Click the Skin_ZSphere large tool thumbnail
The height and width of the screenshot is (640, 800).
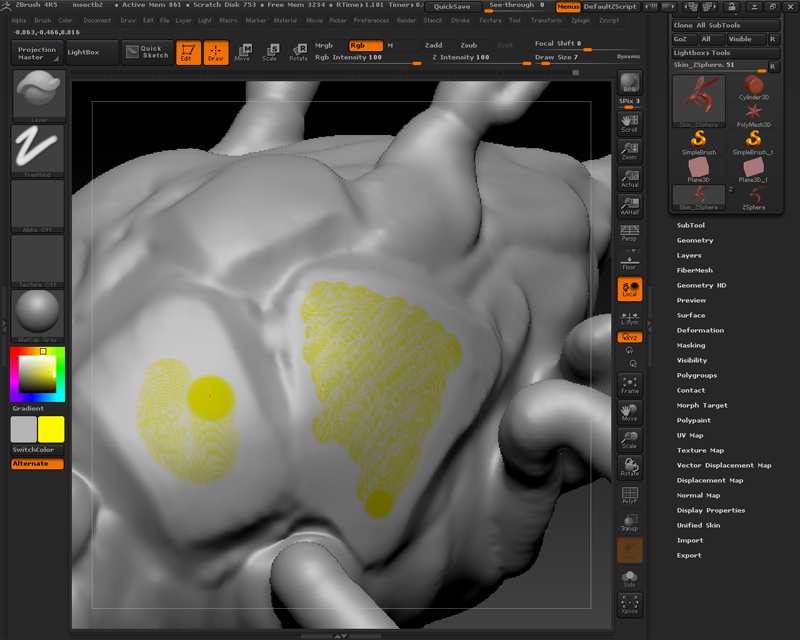pos(698,101)
